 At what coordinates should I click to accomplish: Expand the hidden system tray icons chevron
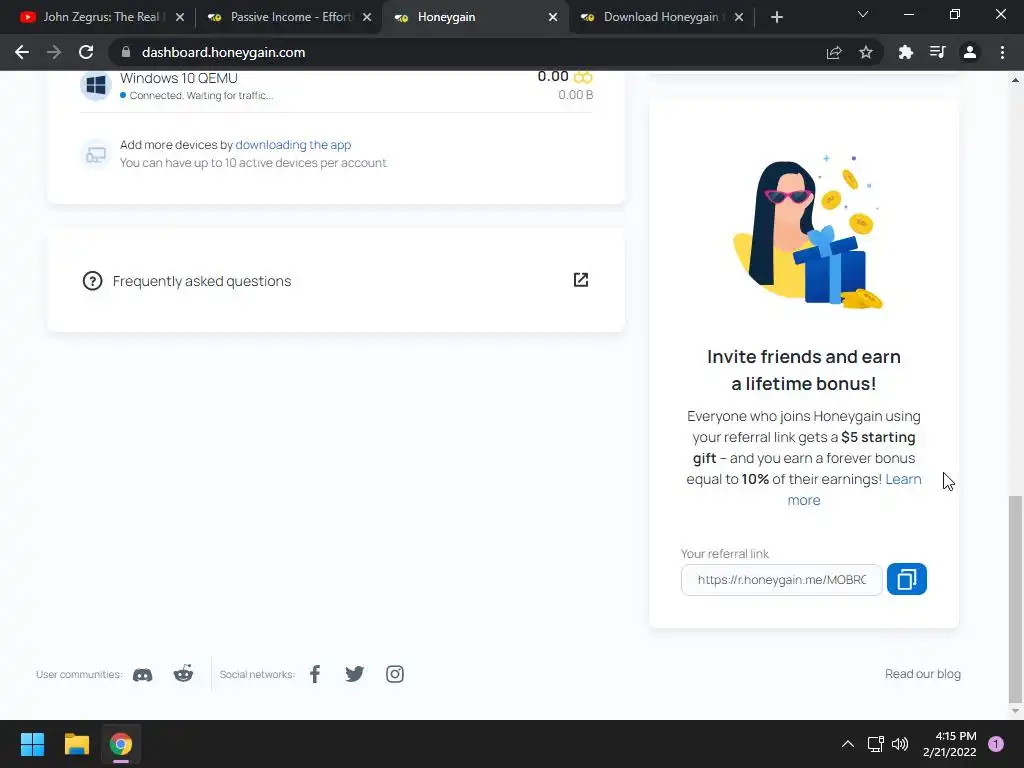click(x=848, y=744)
